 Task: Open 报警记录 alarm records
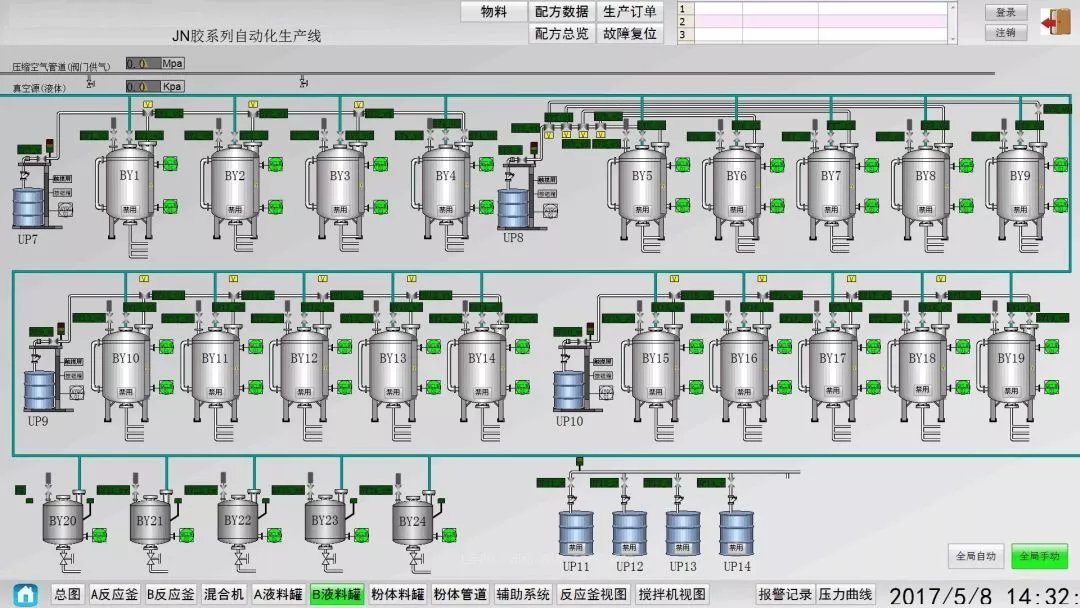(x=785, y=595)
